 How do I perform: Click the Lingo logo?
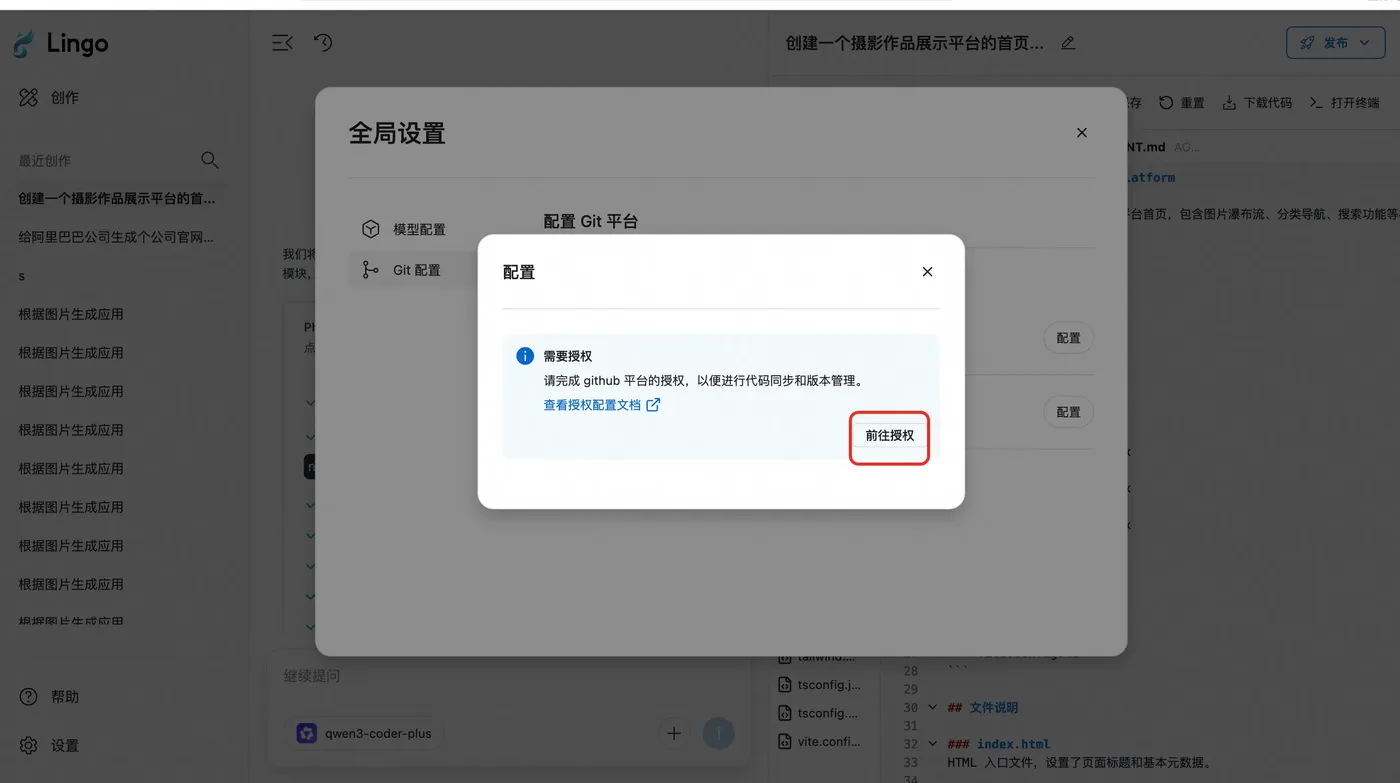pyautogui.click(x=61, y=44)
